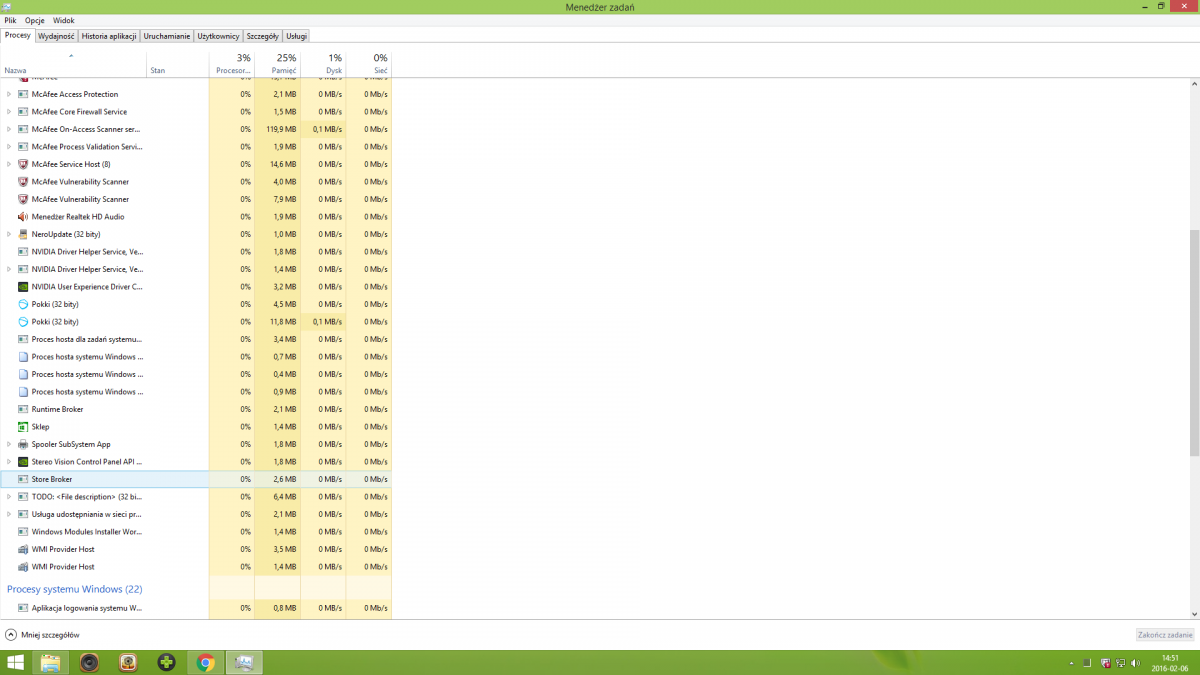Expand McAfee Process Validation Service
This screenshot has width=1200, height=675.
tap(9, 147)
